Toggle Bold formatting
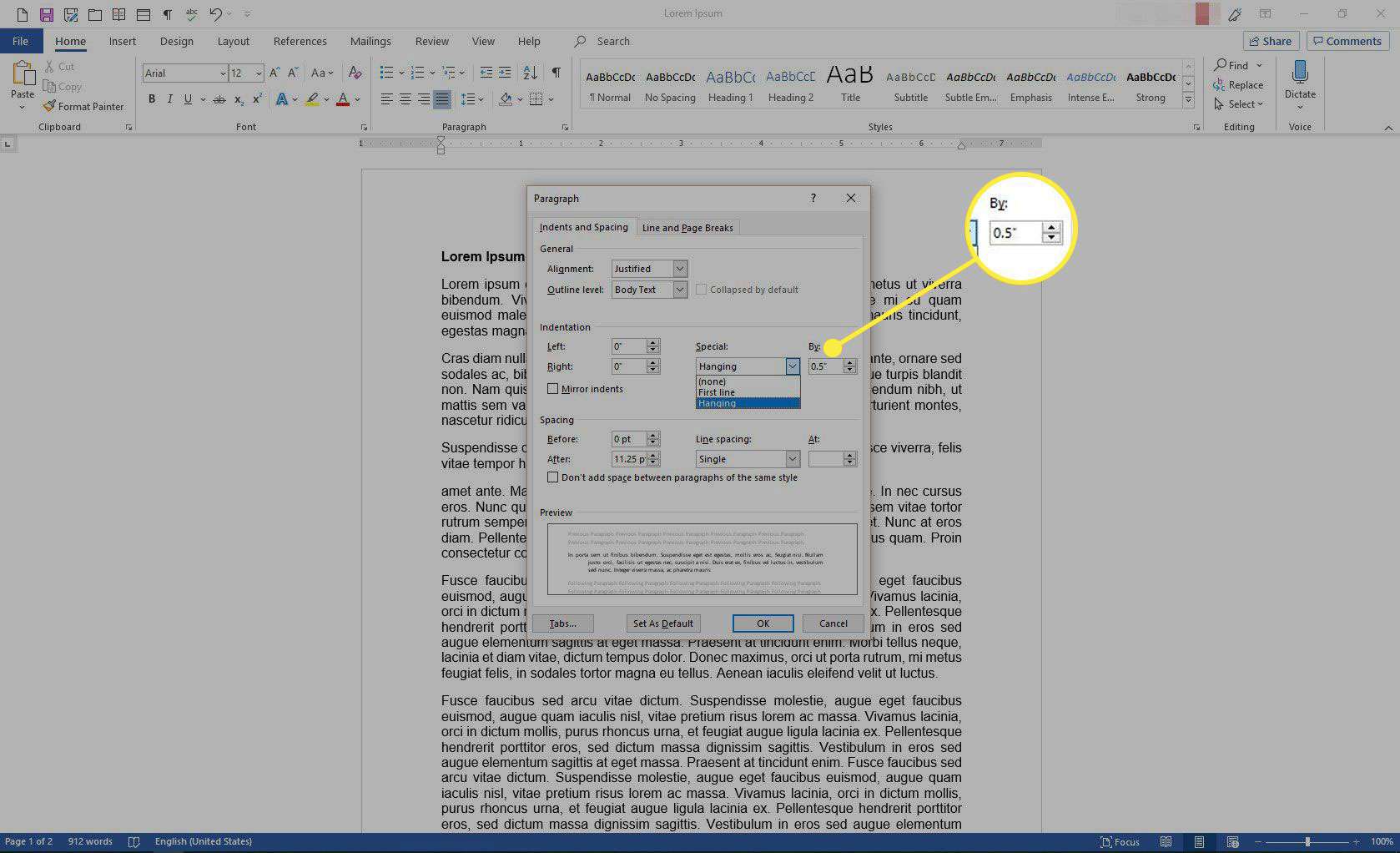 (152, 99)
